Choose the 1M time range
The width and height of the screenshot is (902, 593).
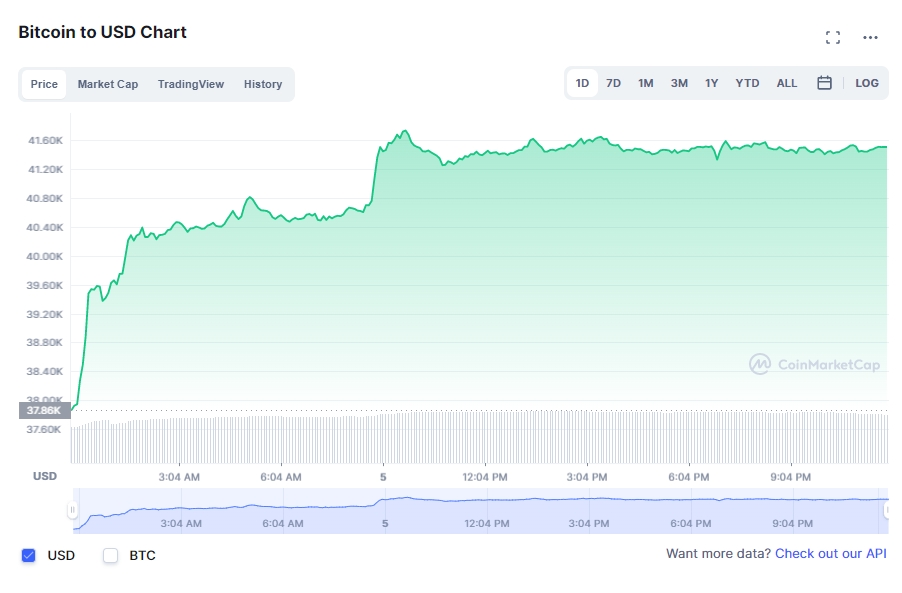click(646, 83)
